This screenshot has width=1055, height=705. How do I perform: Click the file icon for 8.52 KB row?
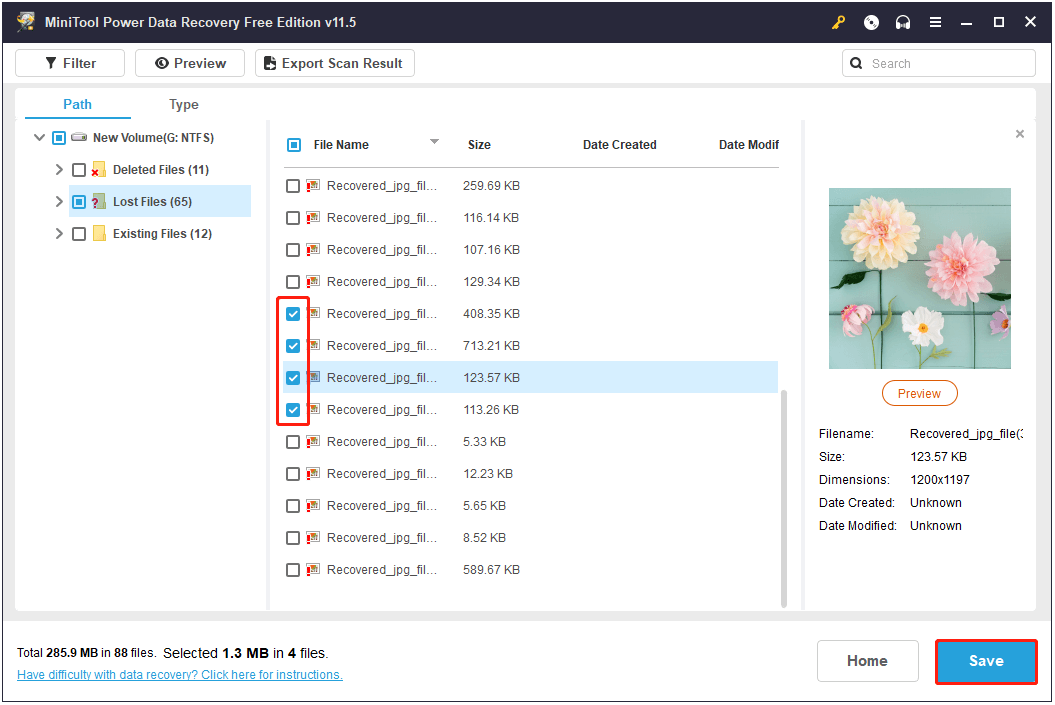313,537
